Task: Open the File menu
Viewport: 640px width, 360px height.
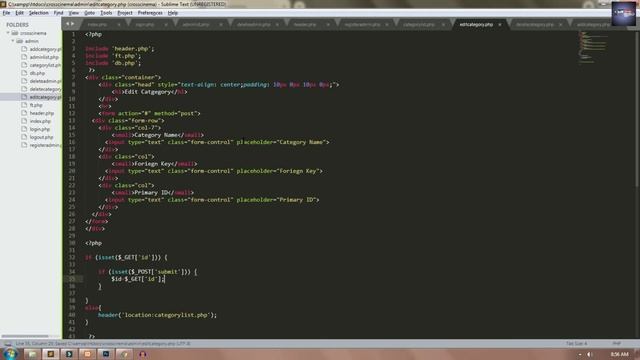Action: coord(6,13)
